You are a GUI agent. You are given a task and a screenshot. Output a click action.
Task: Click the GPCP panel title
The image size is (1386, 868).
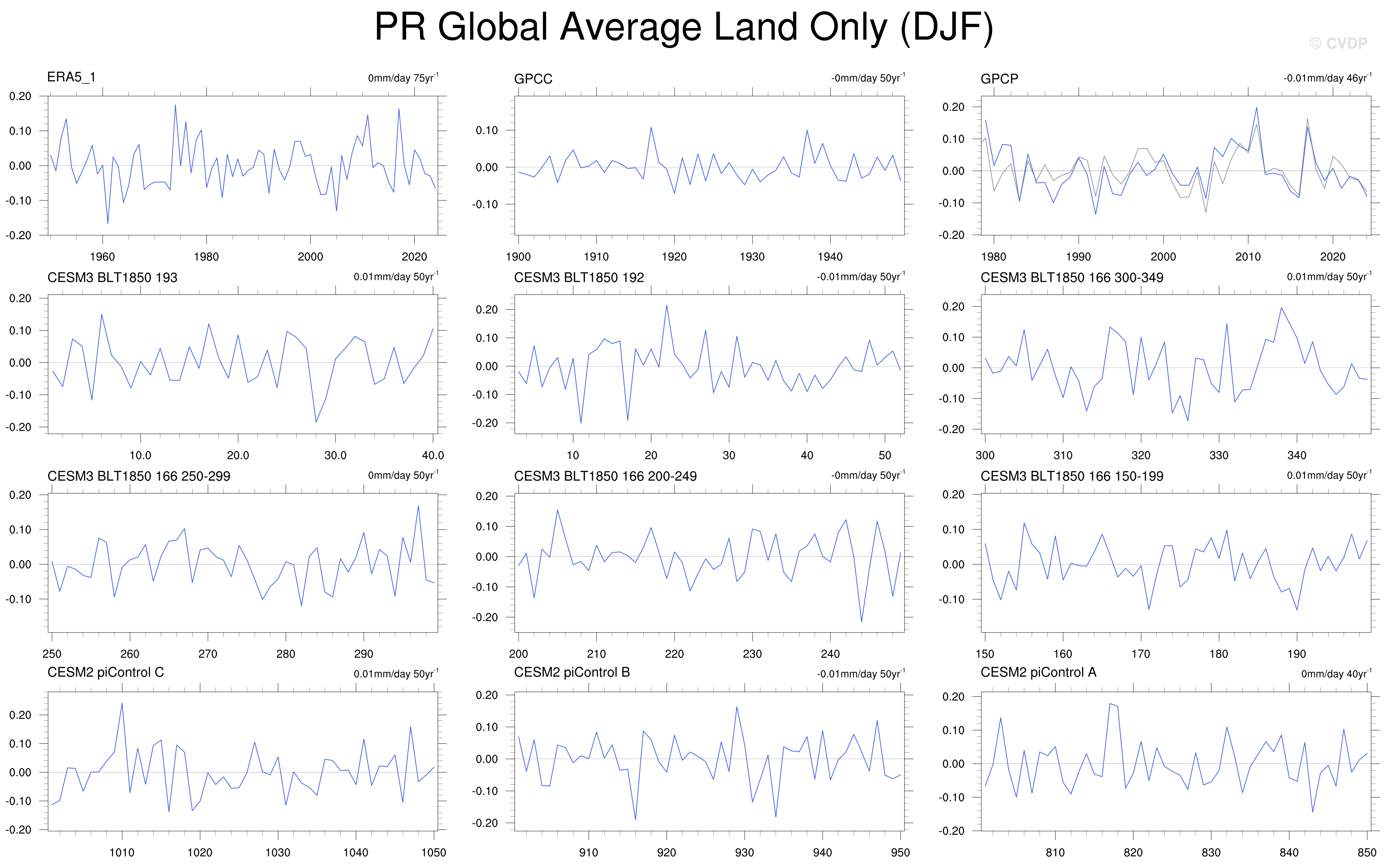999,79
